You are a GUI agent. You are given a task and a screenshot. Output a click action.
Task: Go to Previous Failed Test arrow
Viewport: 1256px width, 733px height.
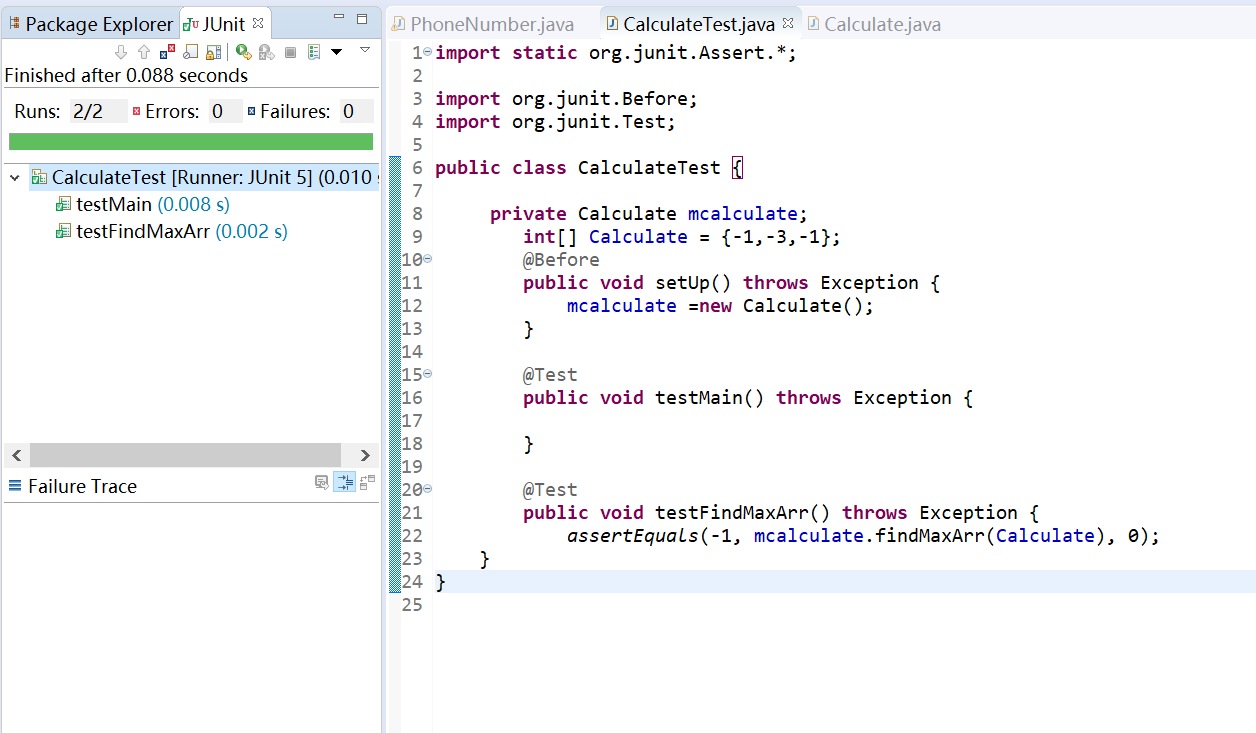point(144,52)
